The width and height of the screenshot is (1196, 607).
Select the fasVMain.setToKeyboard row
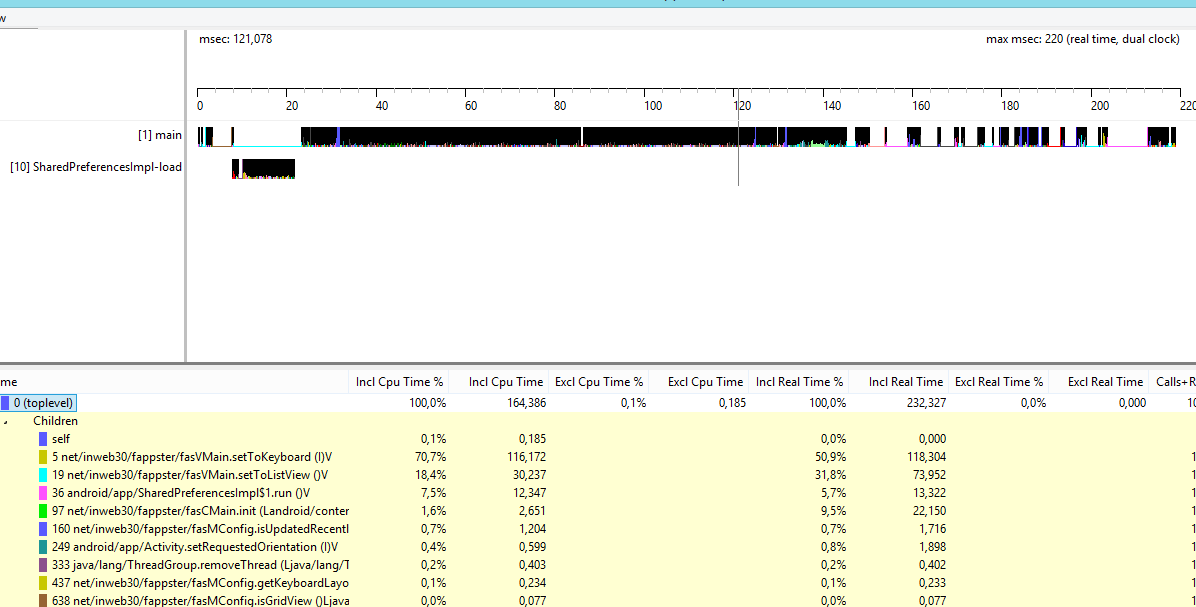(x=598, y=457)
